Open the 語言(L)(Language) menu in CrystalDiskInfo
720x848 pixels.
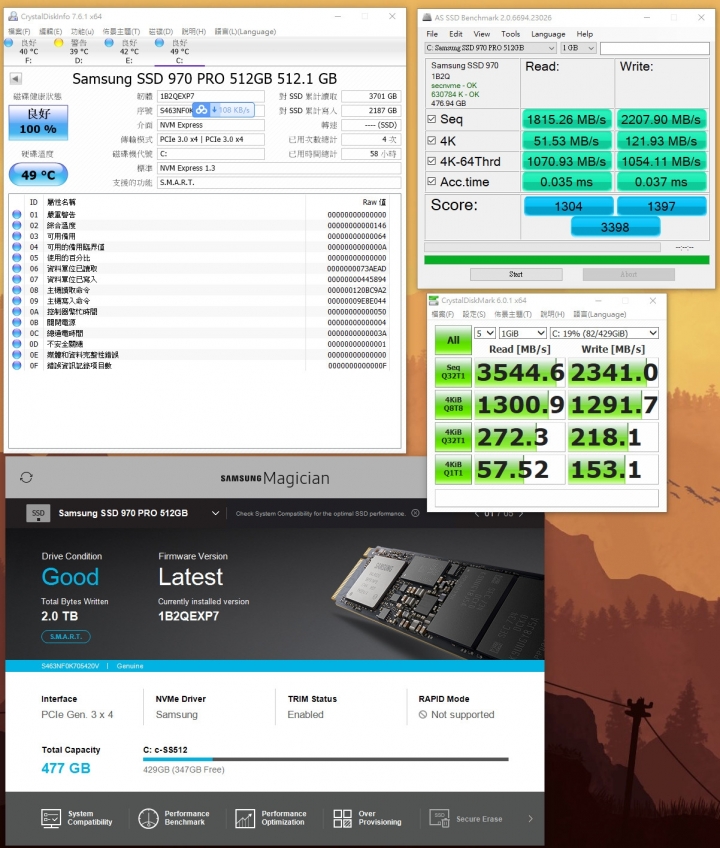coord(245,31)
